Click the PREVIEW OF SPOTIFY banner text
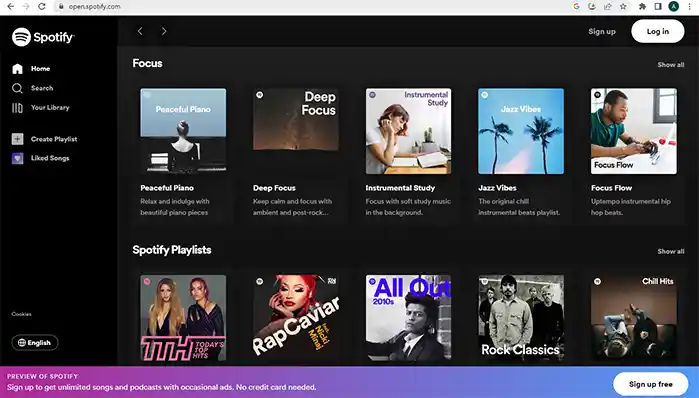This screenshot has width=699, height=398. [42, 376]
